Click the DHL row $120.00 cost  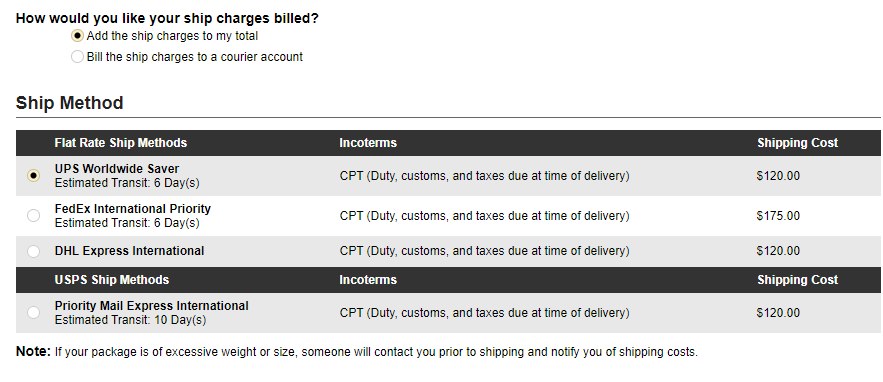(778, 251)
